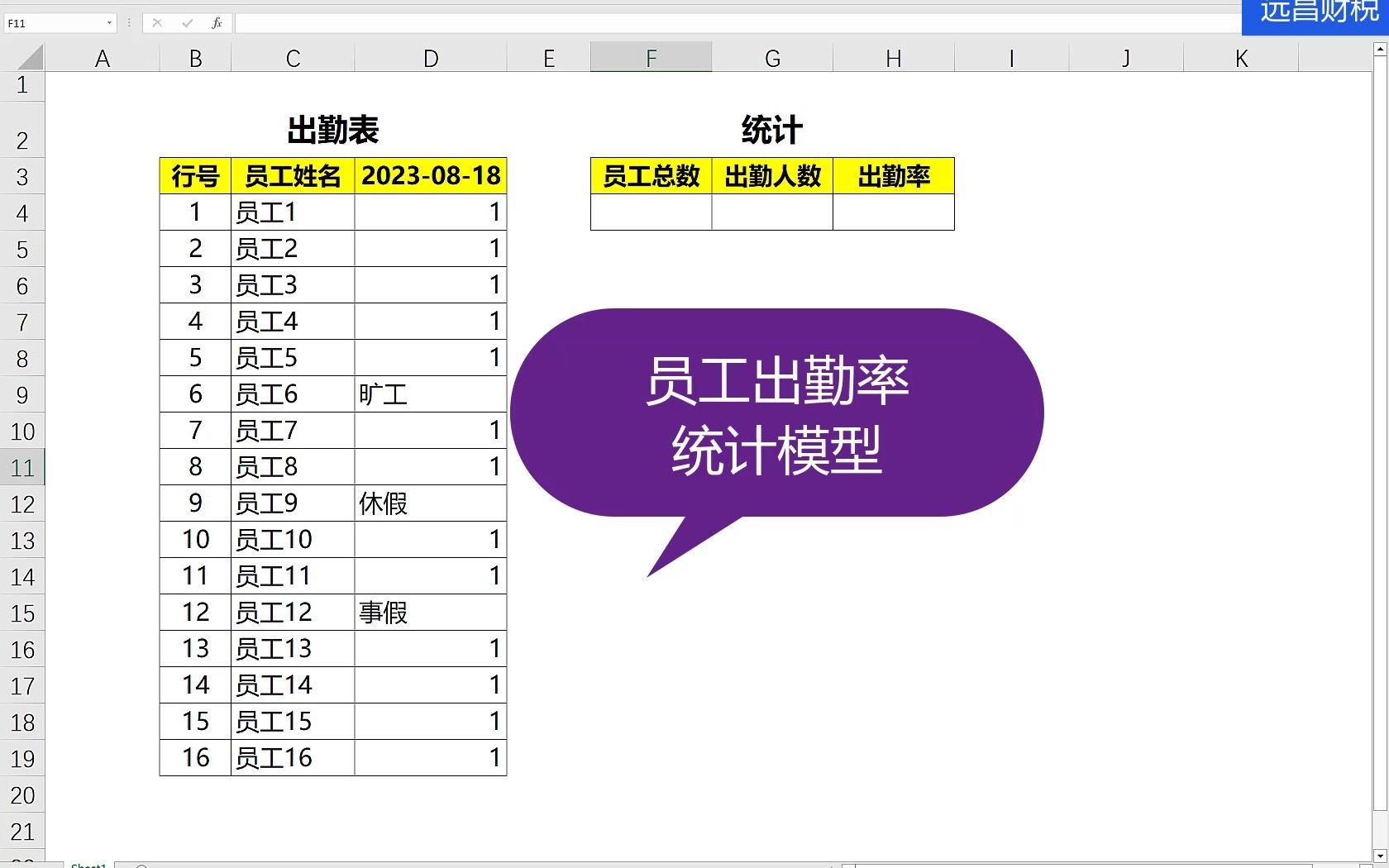Click into the formula bar input
This screenshot has width=1389, height=868.
pyautogui.click(x=737, y=23)
